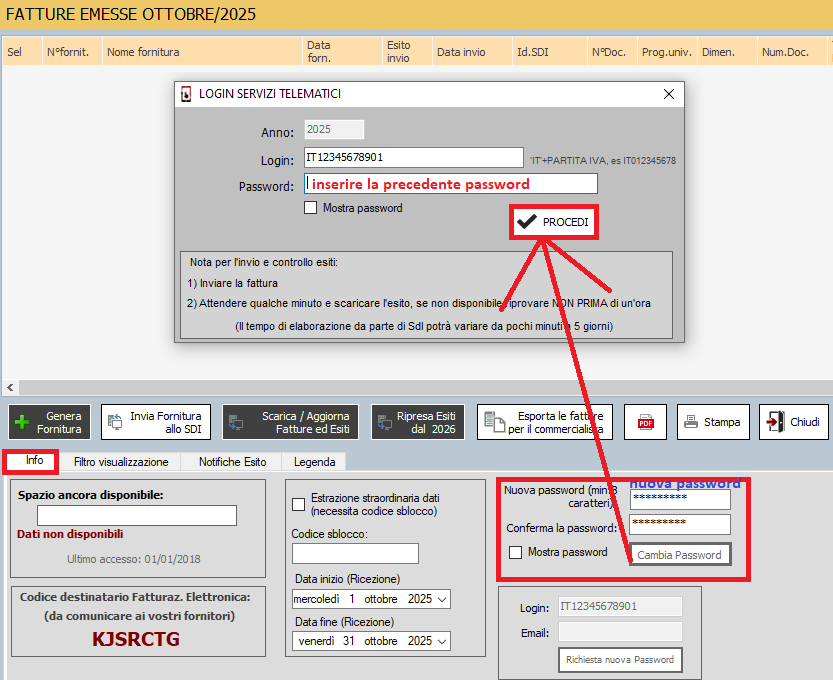Open the Data fine date dropdown

coord(442,641)
